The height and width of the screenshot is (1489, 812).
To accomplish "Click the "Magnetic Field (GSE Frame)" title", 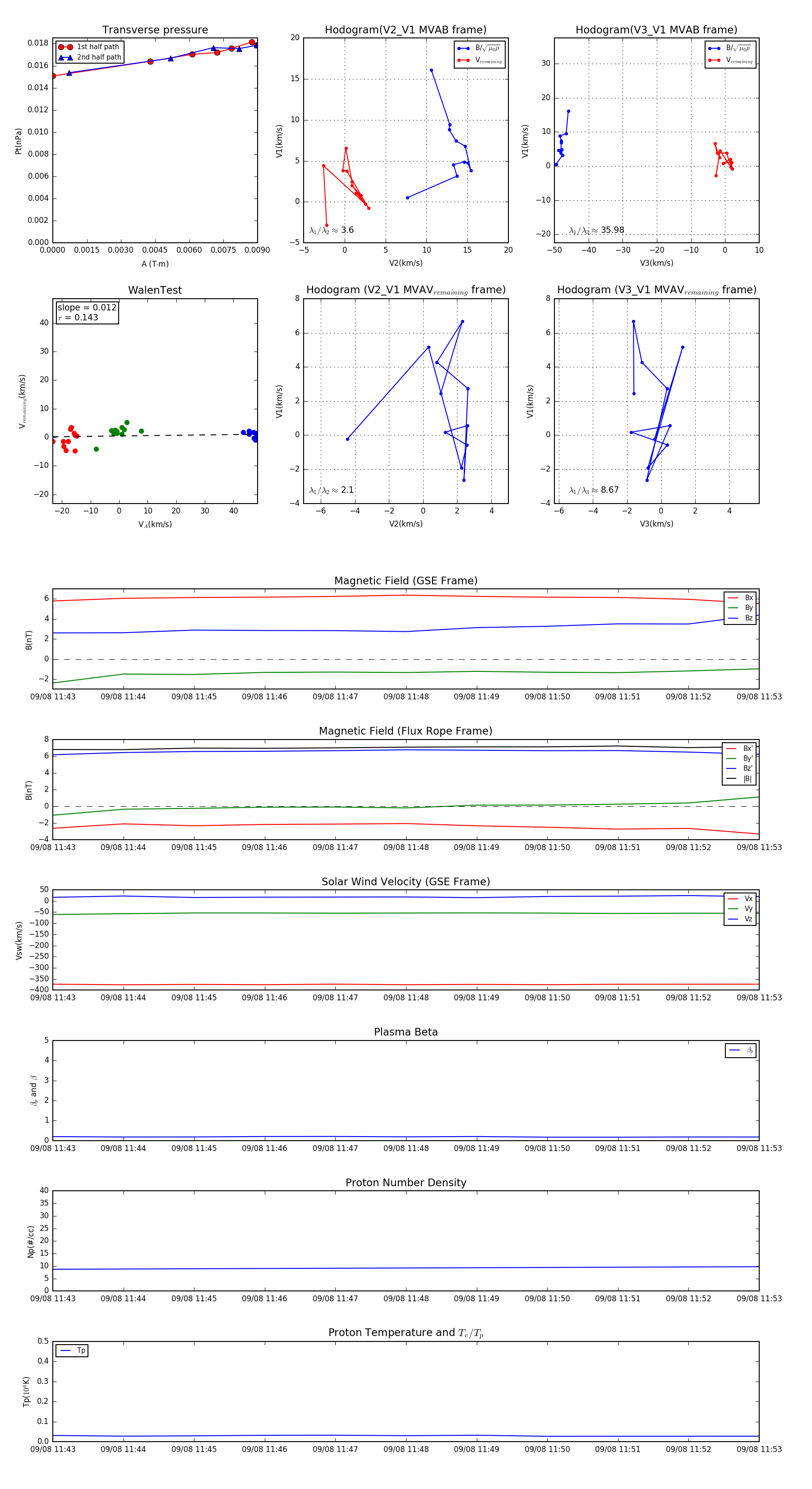I will tap(406, 581).
